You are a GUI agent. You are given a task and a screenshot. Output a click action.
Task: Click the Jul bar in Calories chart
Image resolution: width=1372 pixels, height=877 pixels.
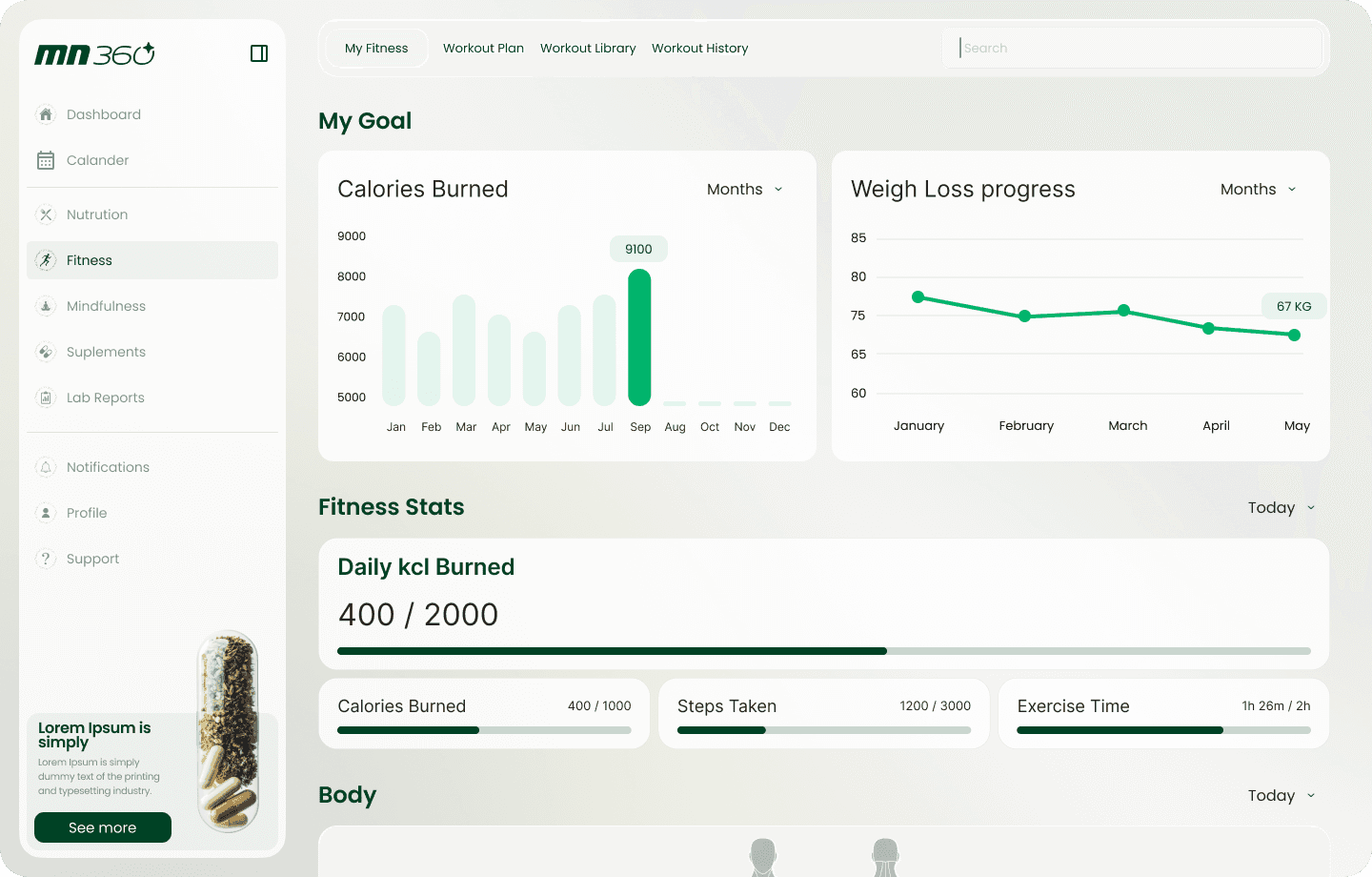point(604,350)
